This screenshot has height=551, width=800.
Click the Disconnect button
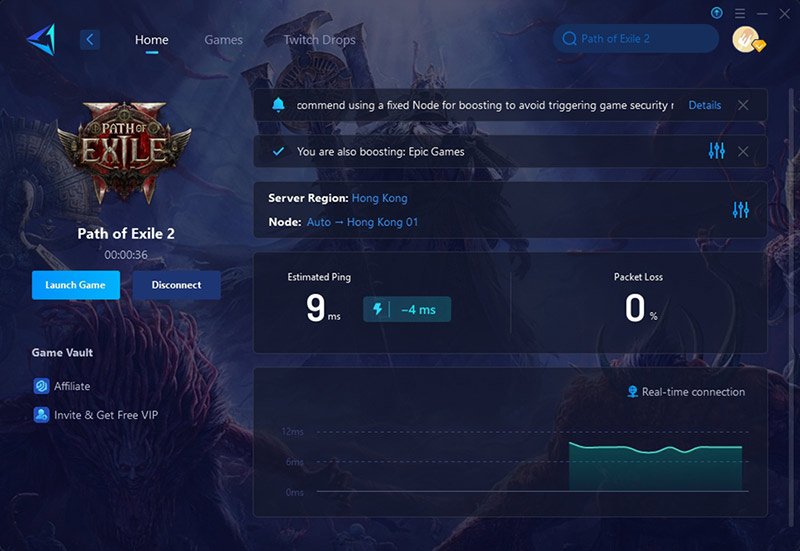177,285
